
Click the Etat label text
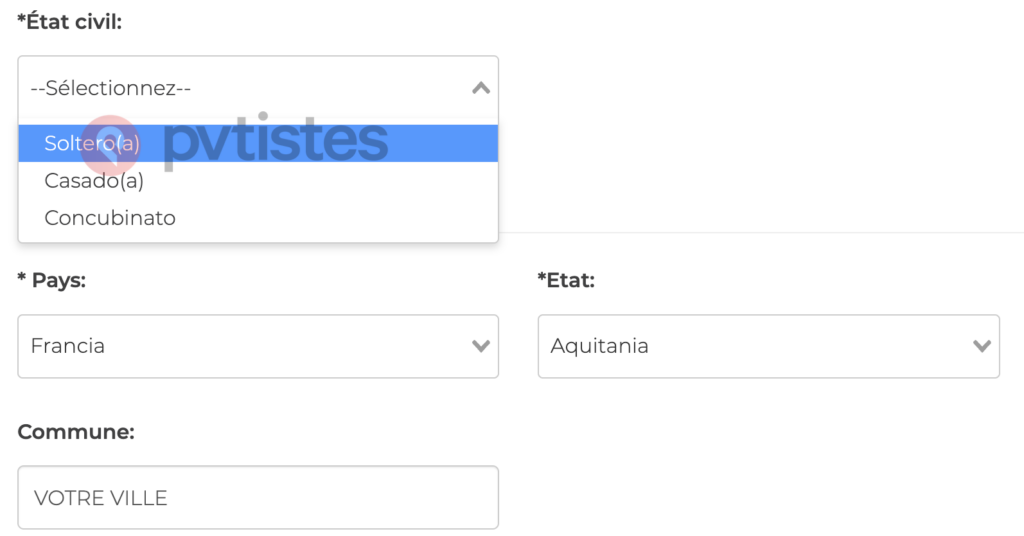571,281
